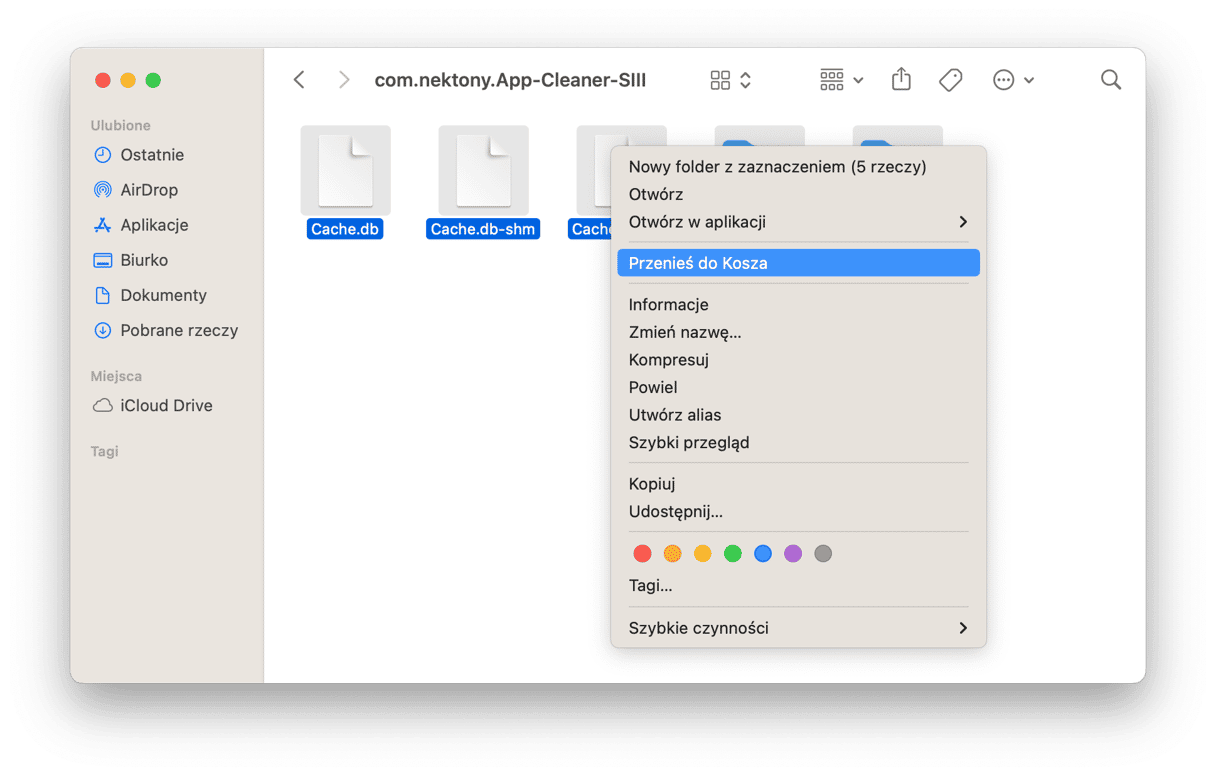Apply the blue tag color
The image size is (1216, 776).
tap(763, 554)
